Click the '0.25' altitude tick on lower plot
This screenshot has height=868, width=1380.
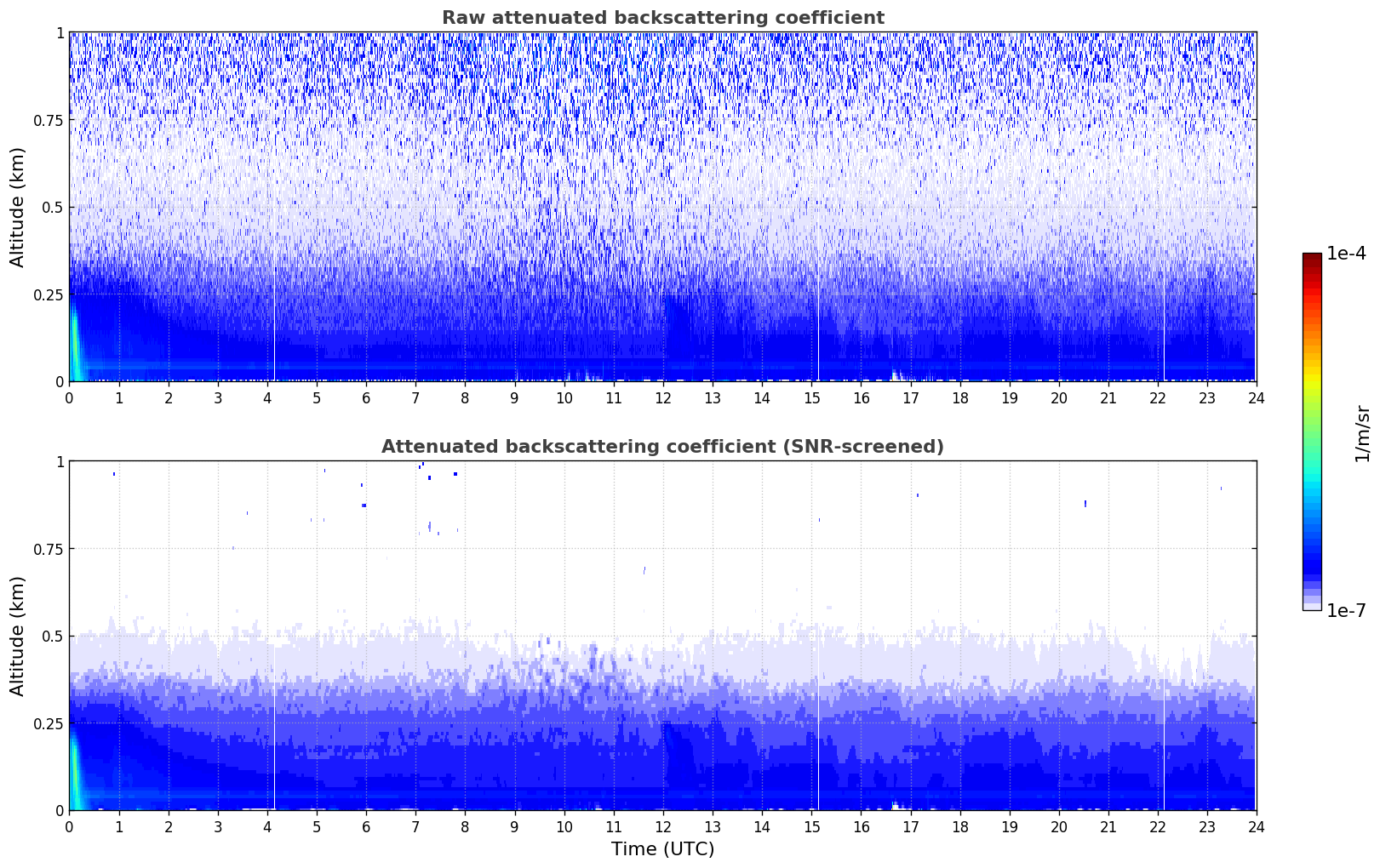point(48,723)
